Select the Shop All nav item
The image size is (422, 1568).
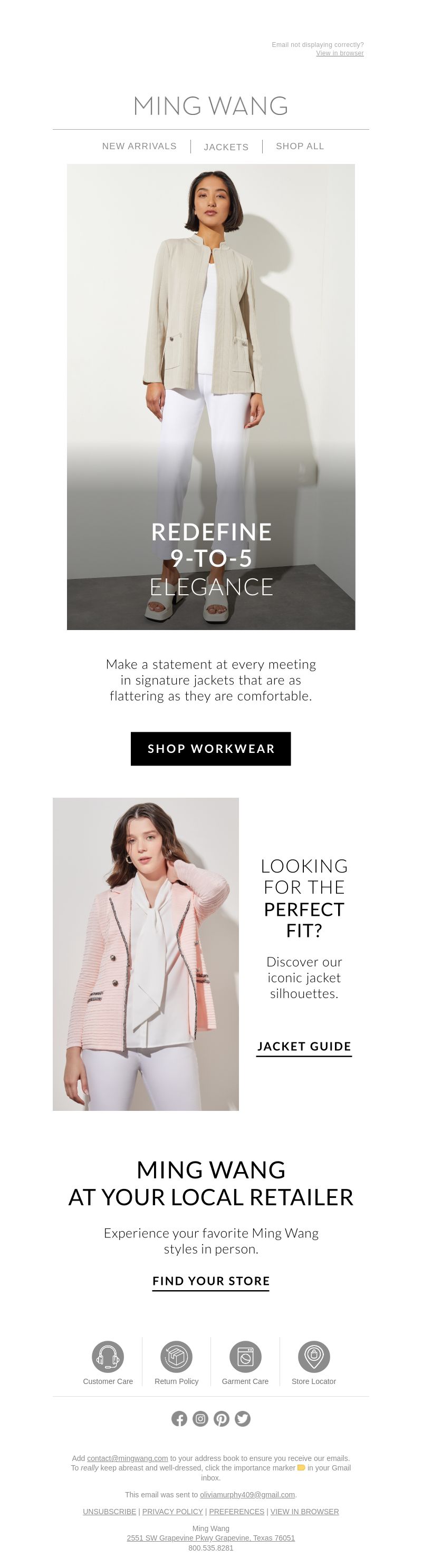tap(300, 146)
